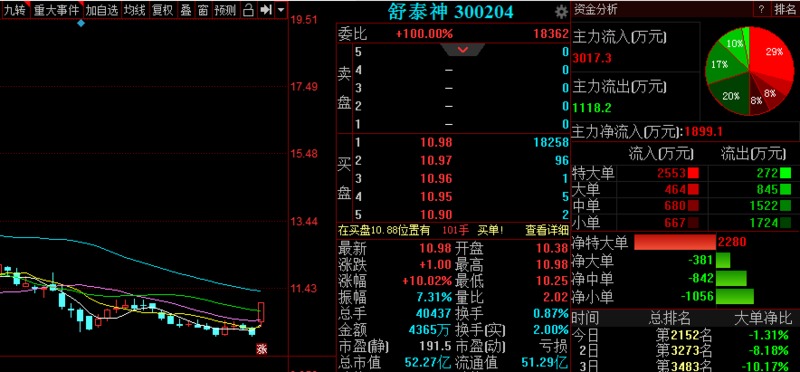Click the 主力流出 value 1118.2
Viewport: 800px width, 372px height.
coord(592,108)
